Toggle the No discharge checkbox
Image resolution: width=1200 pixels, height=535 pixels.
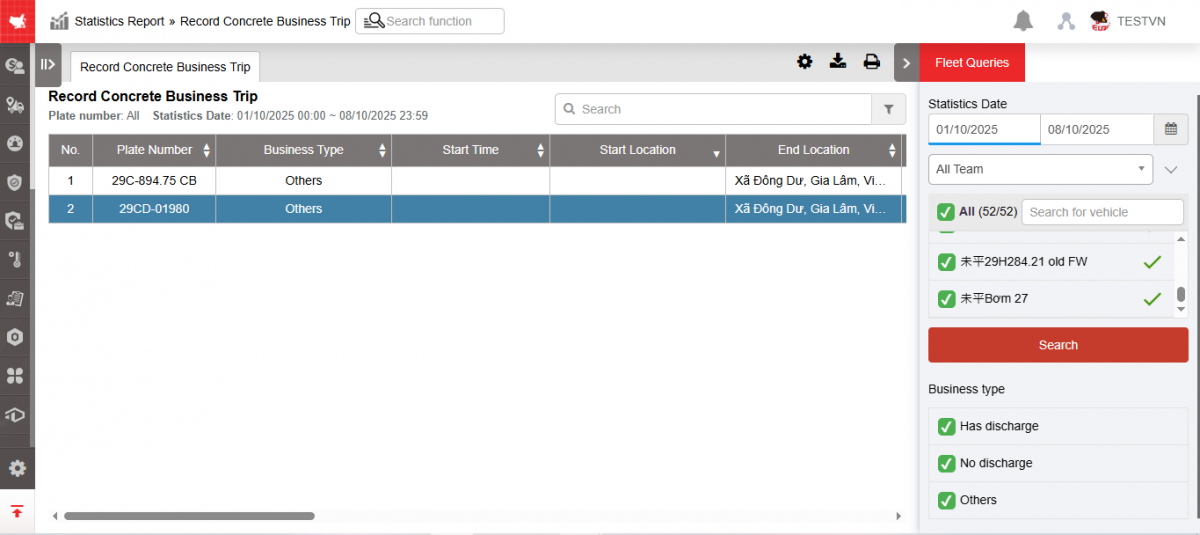(946, 463)
